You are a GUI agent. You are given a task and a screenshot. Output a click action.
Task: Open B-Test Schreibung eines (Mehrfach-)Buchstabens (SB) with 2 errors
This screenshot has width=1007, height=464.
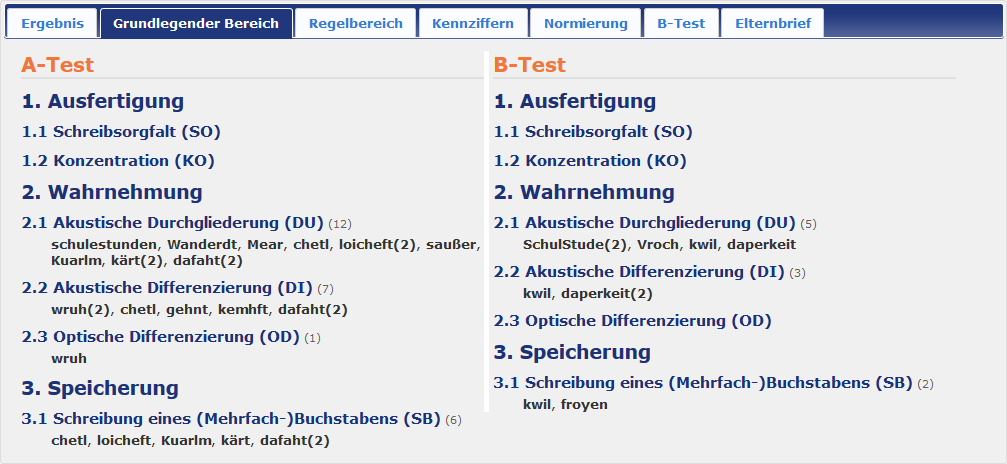[x=702, y=382]
